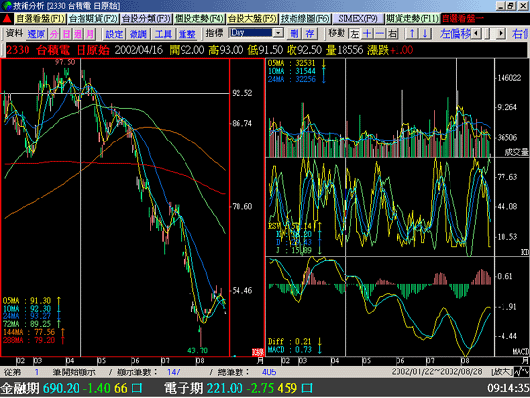Toggle the 分 minute-period button
This screenshot has height=398, width=530.
pyautogui.click(x=54, y=33)
